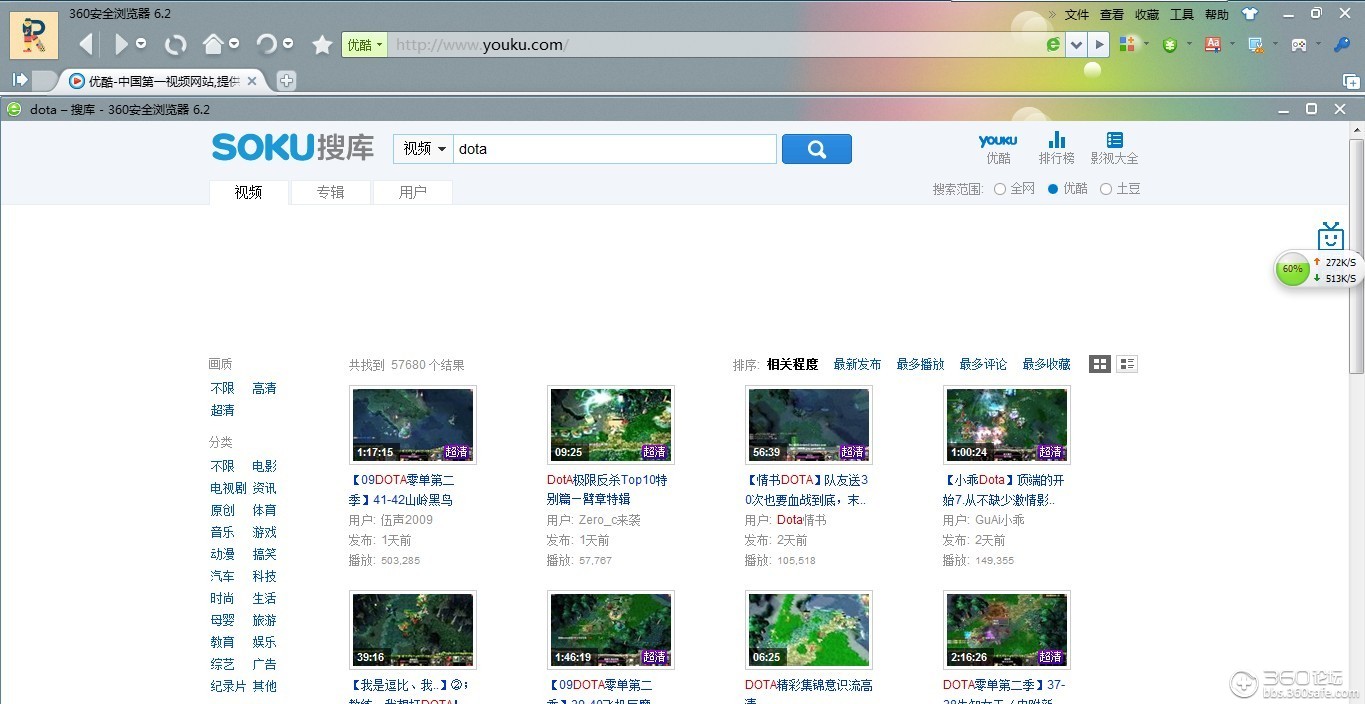Select the 全网 search scope radio button

click(1000, 189)
